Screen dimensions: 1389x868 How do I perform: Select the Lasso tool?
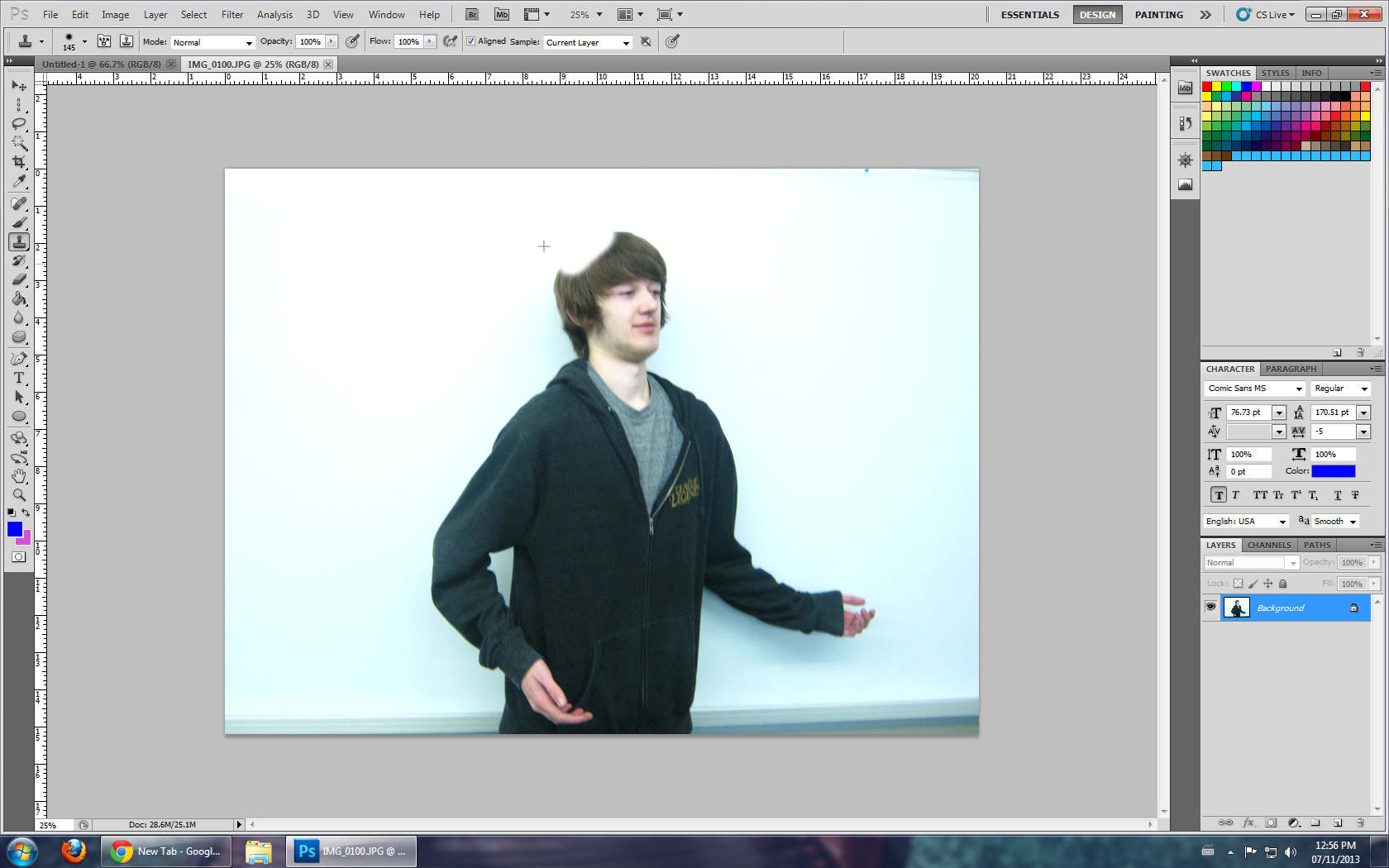tap(19, 124)
